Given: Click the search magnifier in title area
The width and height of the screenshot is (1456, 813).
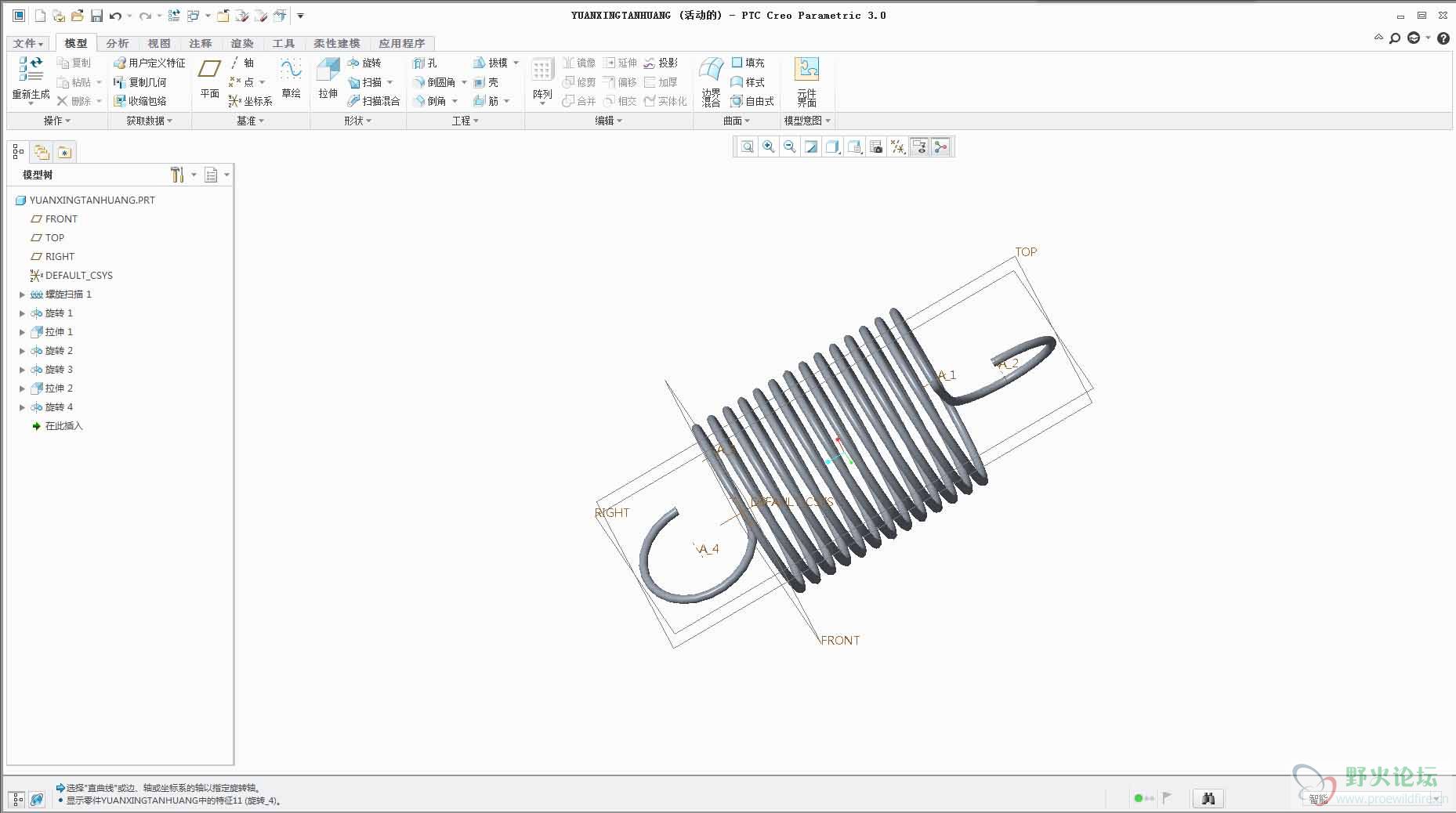Looking at the screenshot, I should pyautogui.click(x=1395, y=38).
